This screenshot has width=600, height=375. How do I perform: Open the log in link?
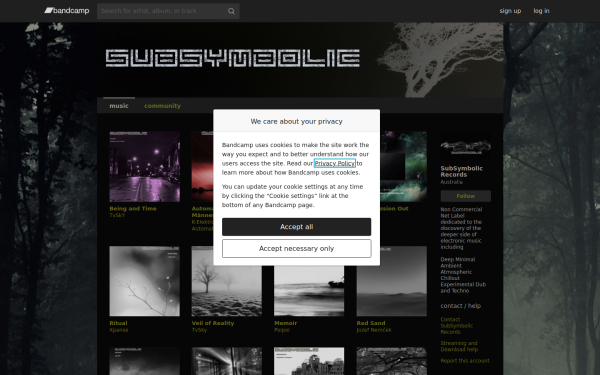click(541, 11)
